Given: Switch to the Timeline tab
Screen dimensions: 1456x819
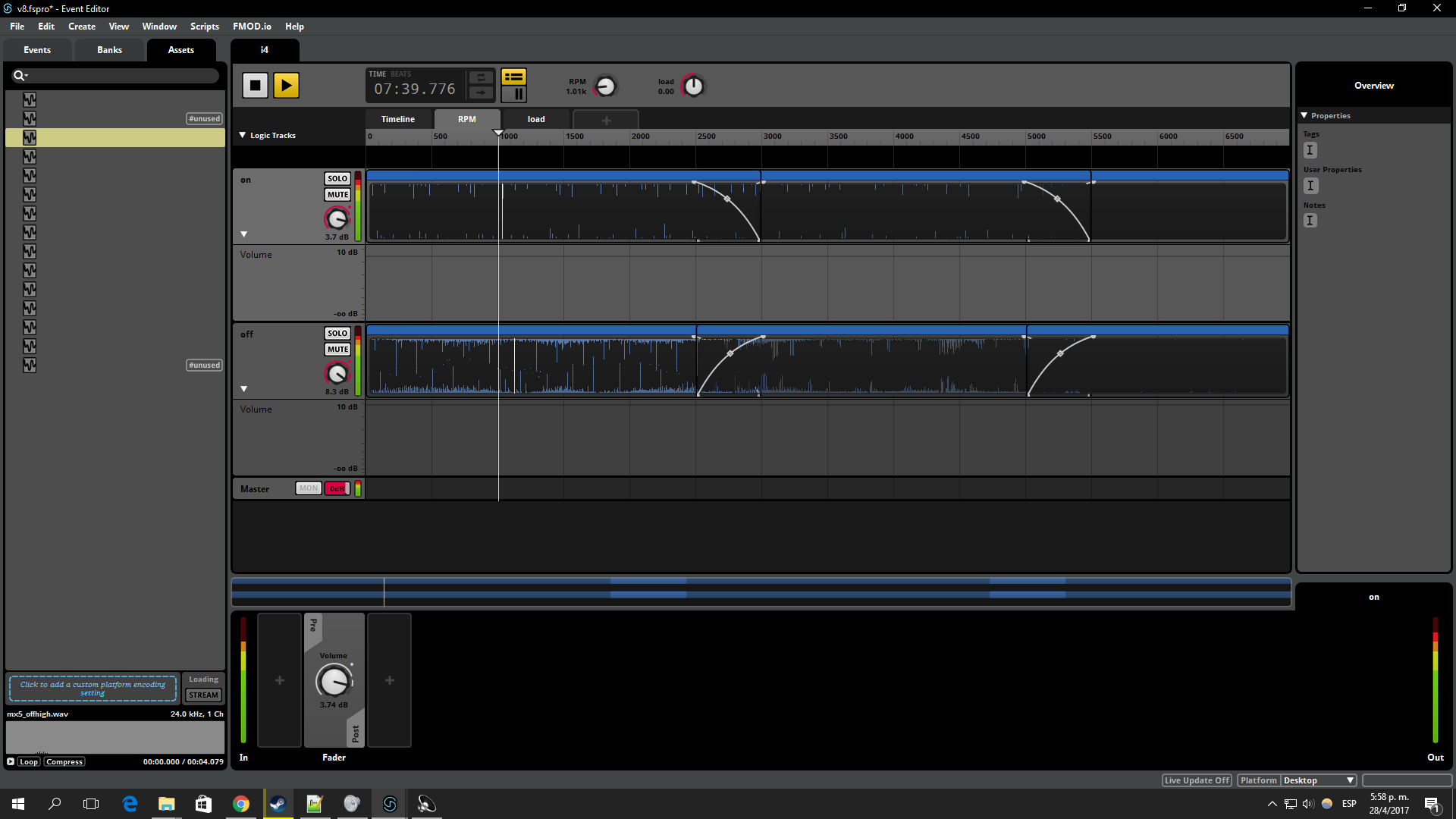Looking at the screenshot, I should [x=397, y=119].
